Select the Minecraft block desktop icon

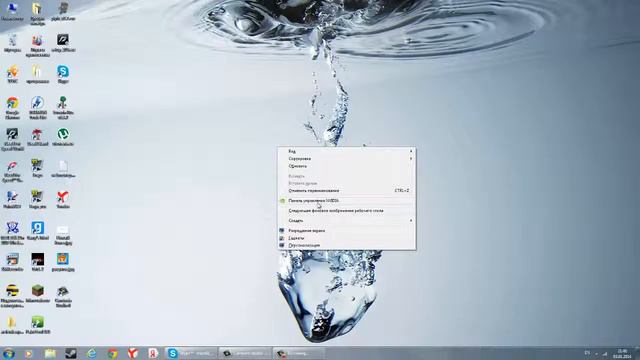[37, 294]
